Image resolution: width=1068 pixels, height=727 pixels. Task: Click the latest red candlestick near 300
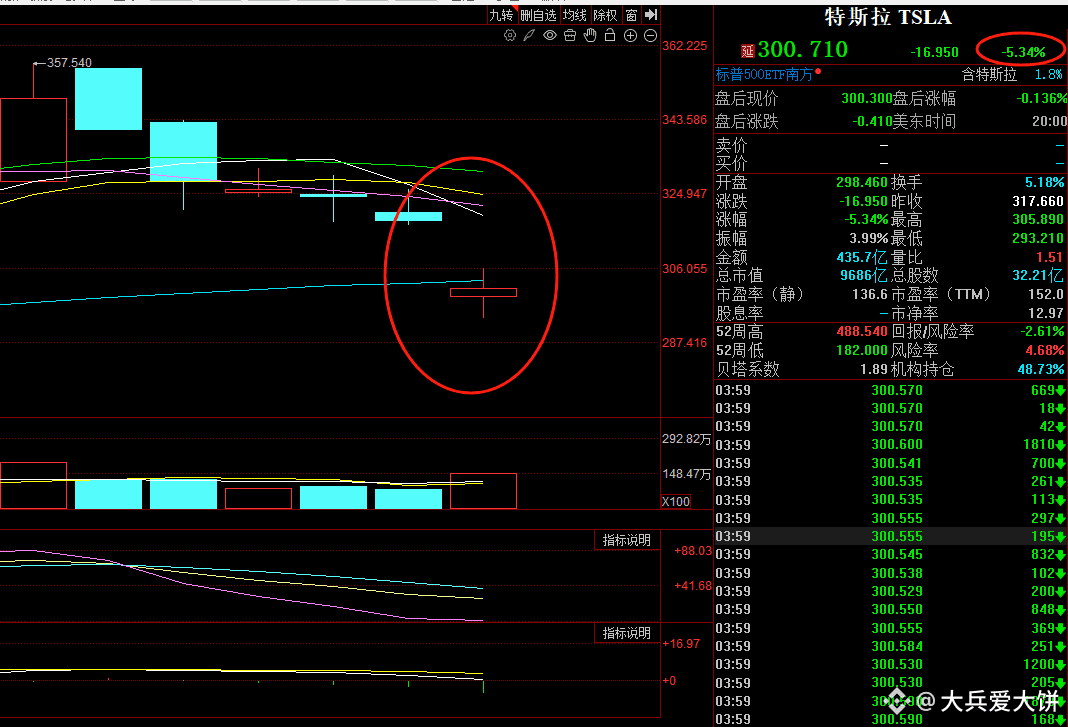pos(484,293)
